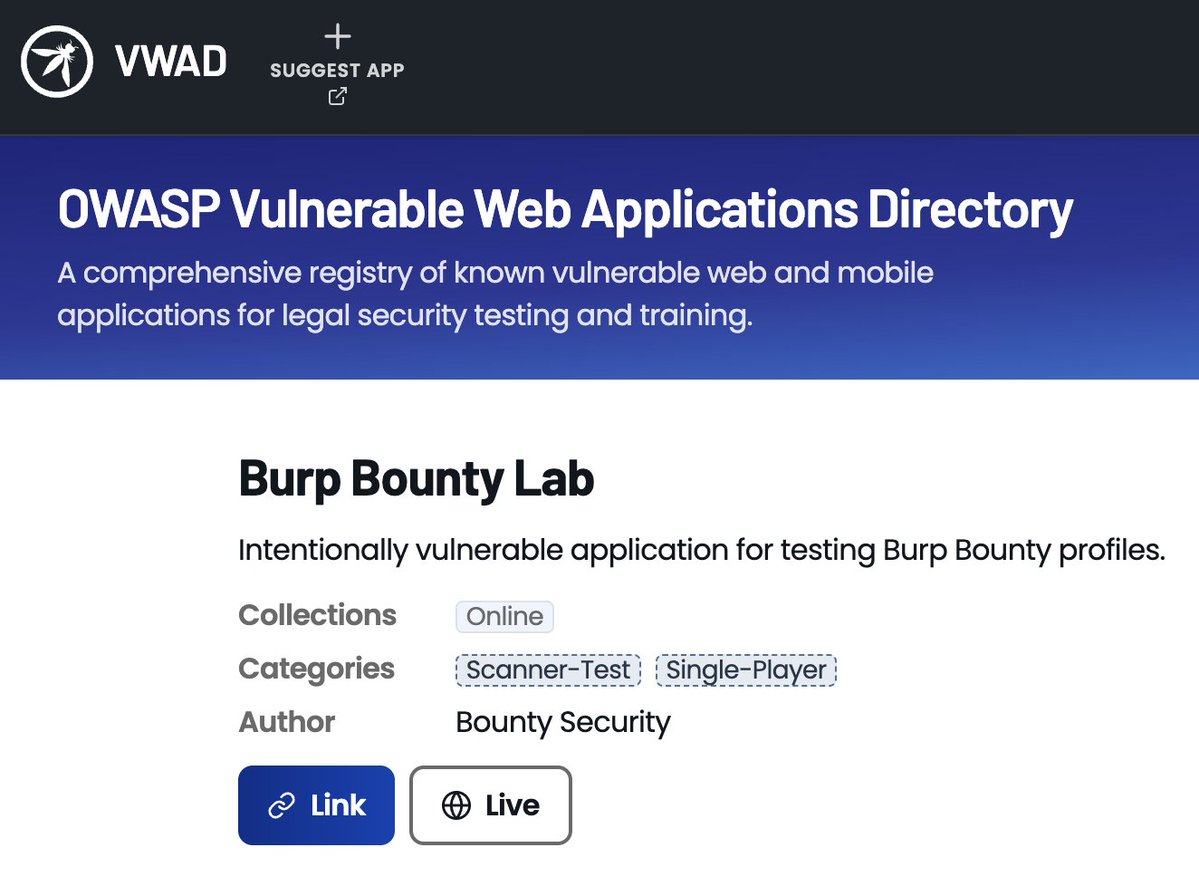Click the Bounty Security author name
1199x886 pixels.
coord(563,722)
